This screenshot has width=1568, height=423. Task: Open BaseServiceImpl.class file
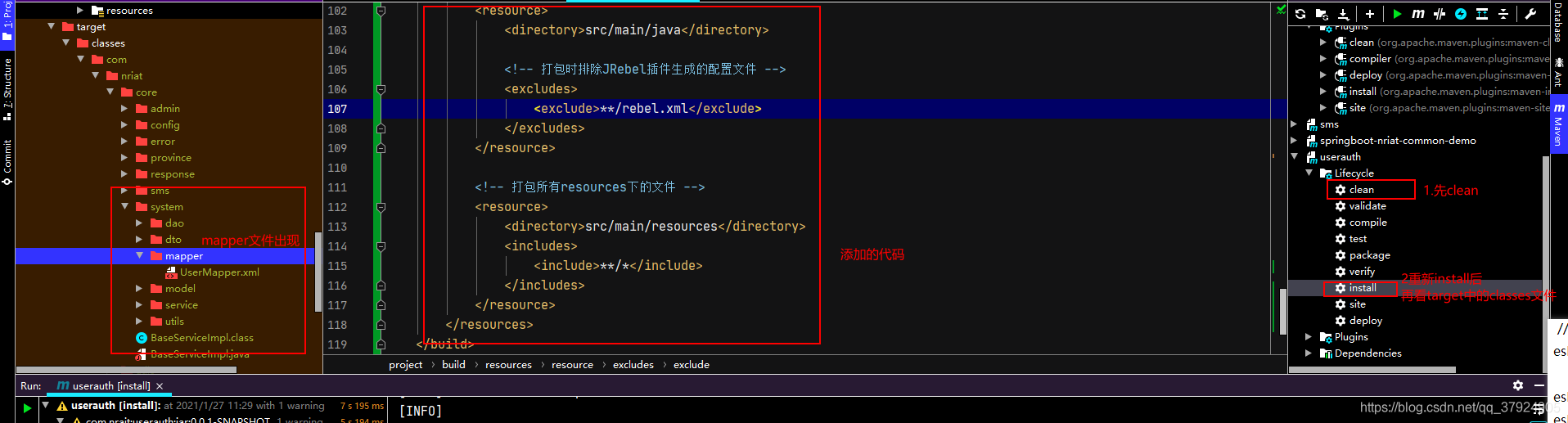[x=201, y=338]
